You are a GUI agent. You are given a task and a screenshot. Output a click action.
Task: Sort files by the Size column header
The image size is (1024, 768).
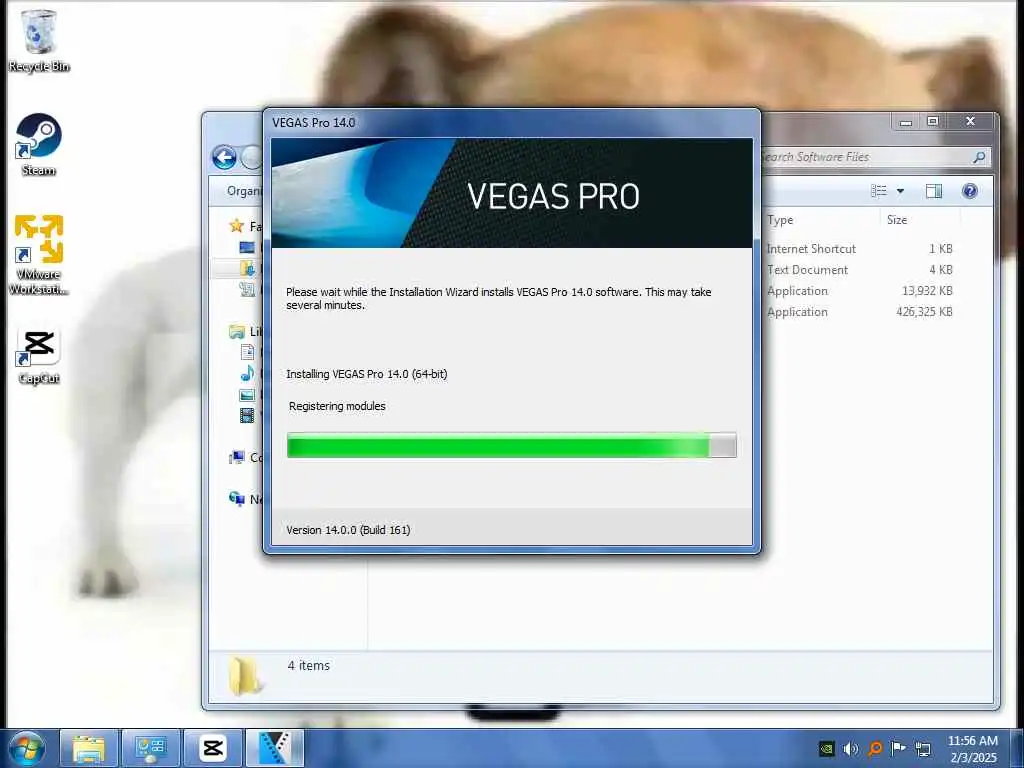coord(897,220)
